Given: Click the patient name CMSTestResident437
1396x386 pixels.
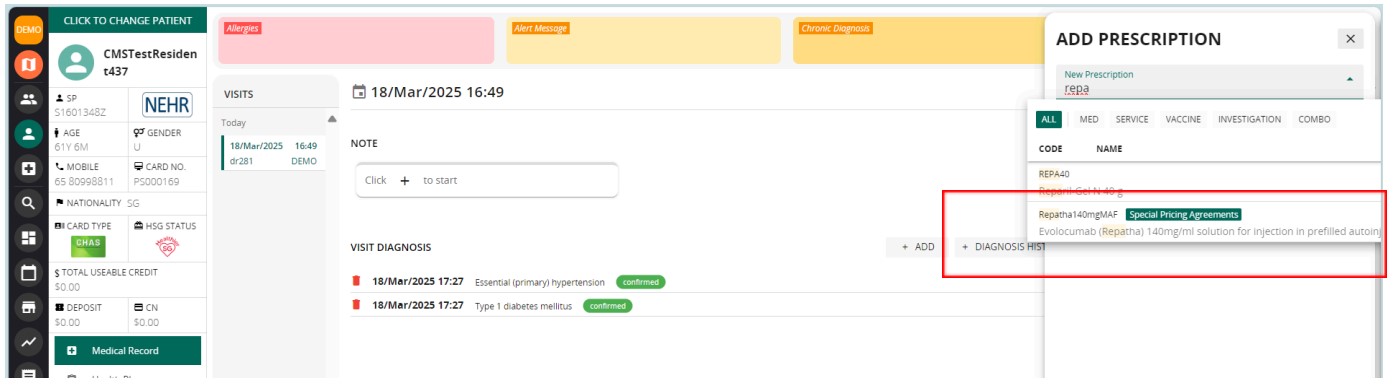Looking at the screenshot, I should click(150, 63).
